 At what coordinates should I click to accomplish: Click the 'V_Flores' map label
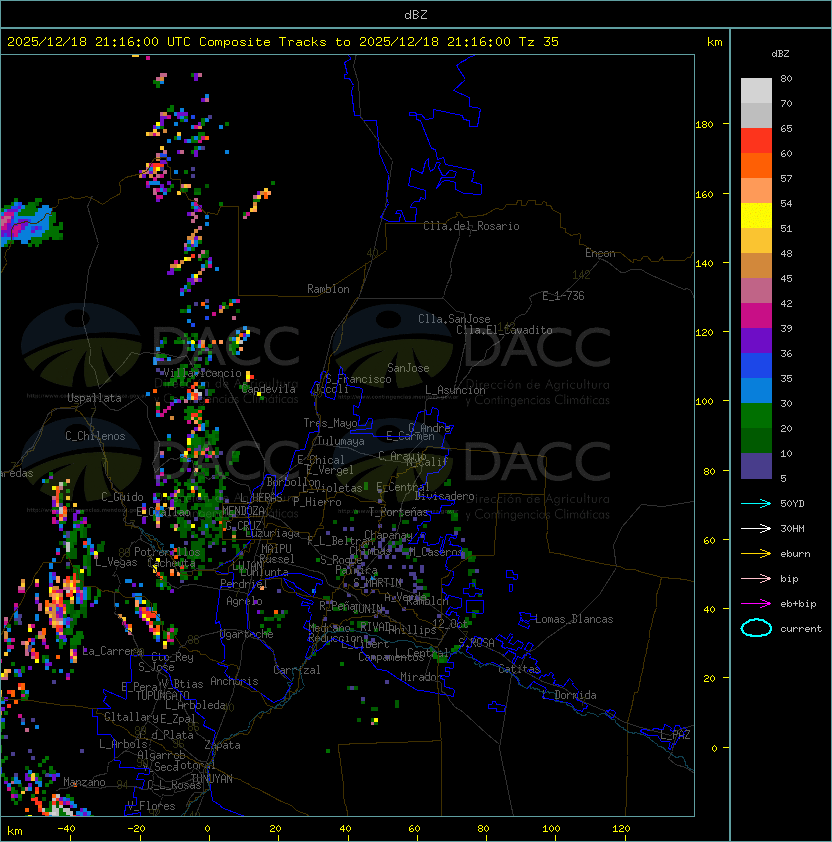151,806
